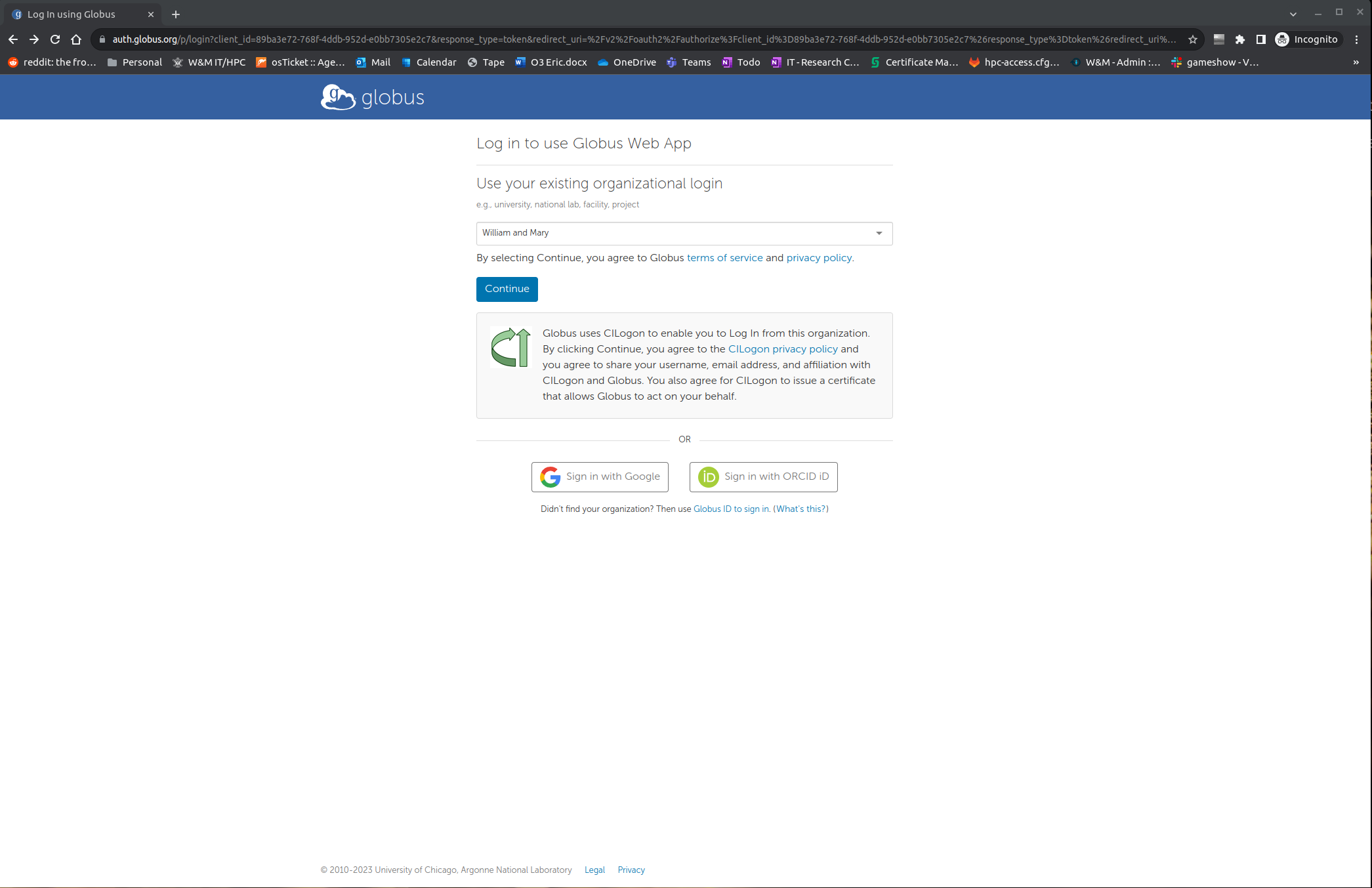Open the Certificate Ma... bookmark

coord(914,62)
